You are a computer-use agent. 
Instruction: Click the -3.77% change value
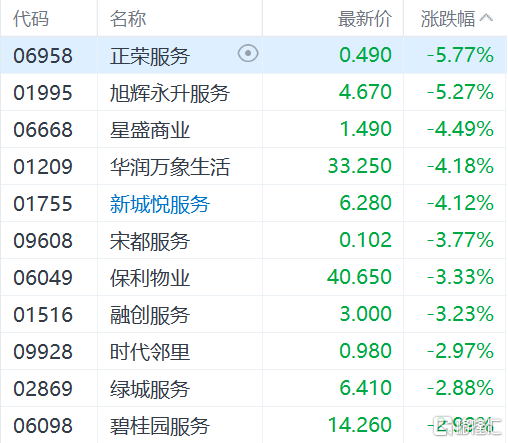(x=460, y=240)
